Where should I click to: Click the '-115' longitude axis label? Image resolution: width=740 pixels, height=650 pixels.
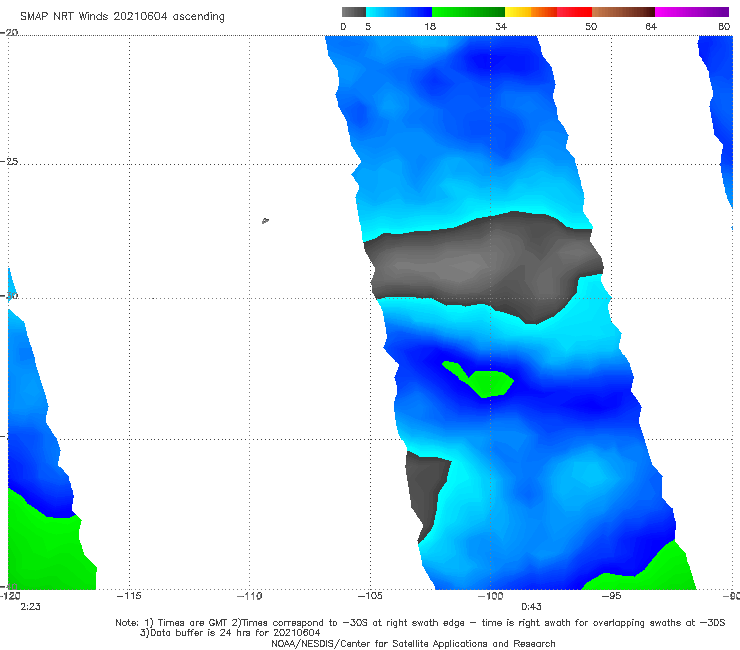pos(129,596)
